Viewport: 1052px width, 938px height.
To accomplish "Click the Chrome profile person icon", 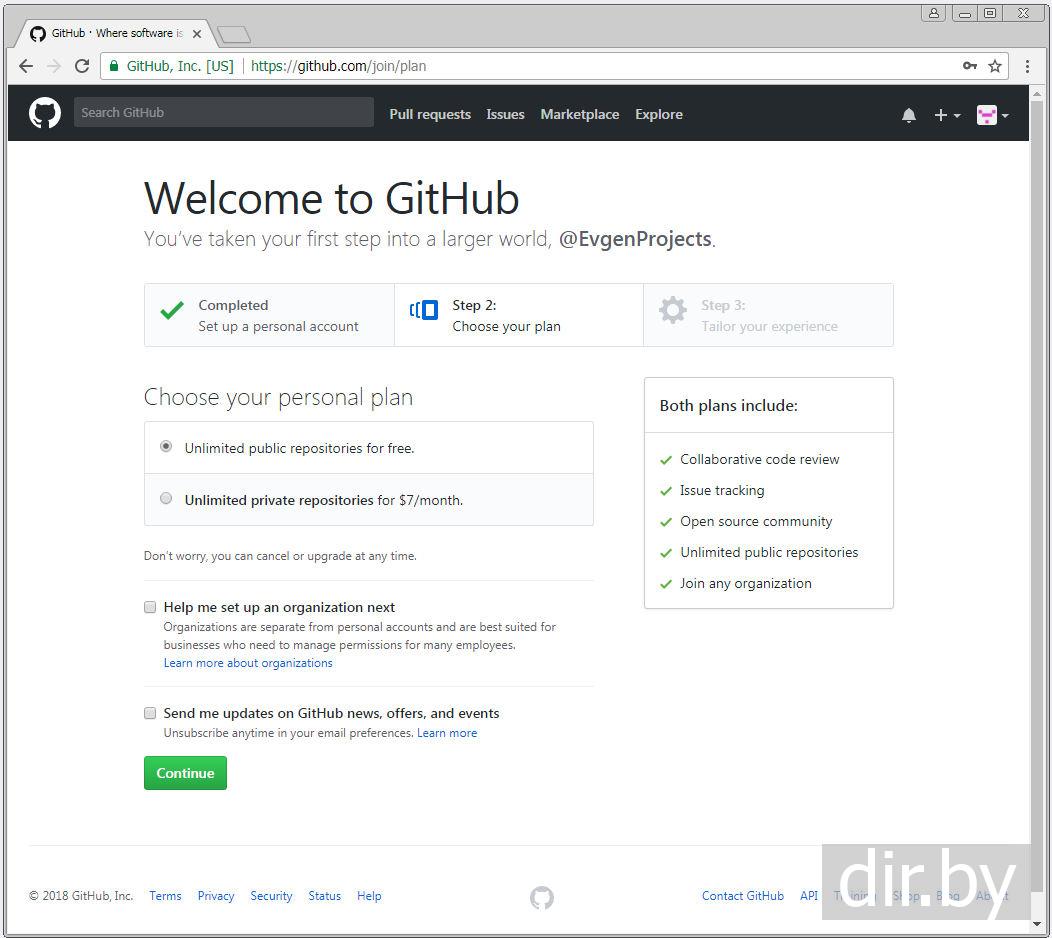I will [933, 13].
